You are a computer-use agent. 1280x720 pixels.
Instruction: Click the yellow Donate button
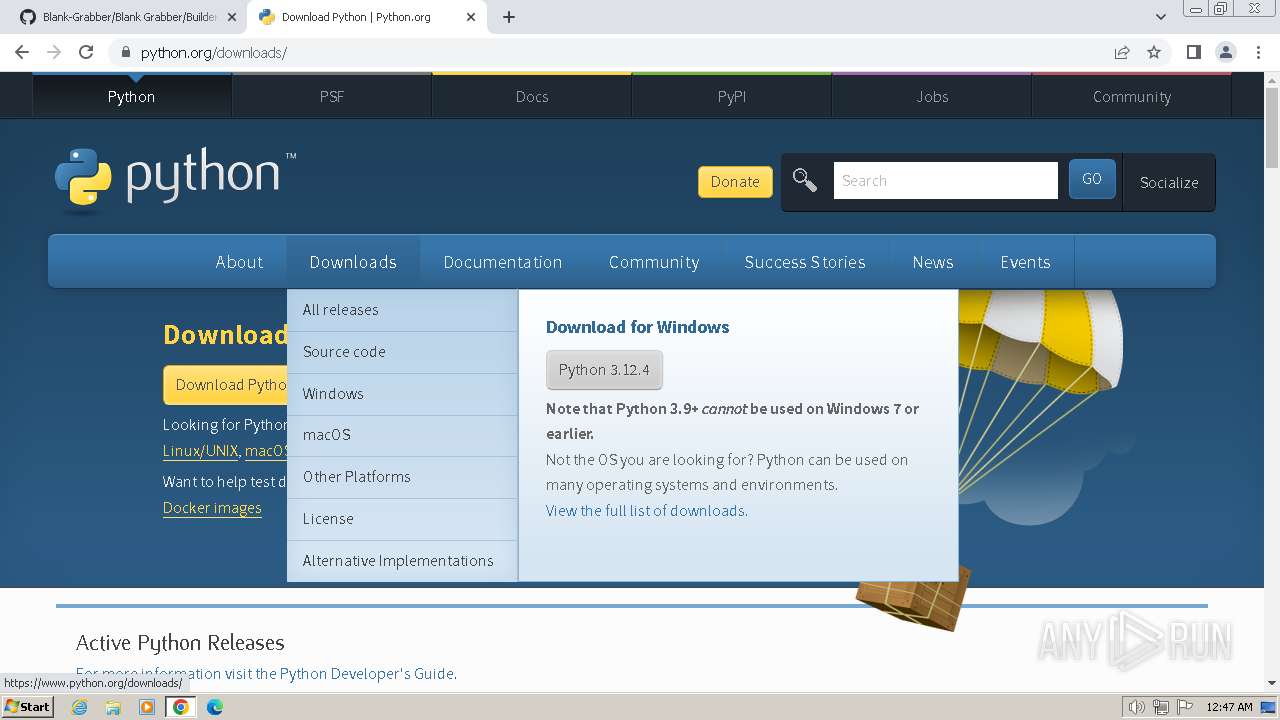point(735,181)
